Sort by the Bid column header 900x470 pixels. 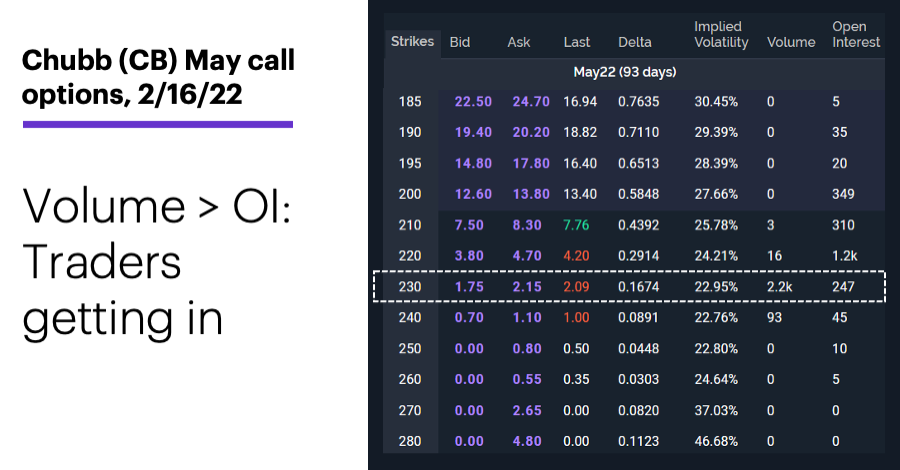point(460,42)
